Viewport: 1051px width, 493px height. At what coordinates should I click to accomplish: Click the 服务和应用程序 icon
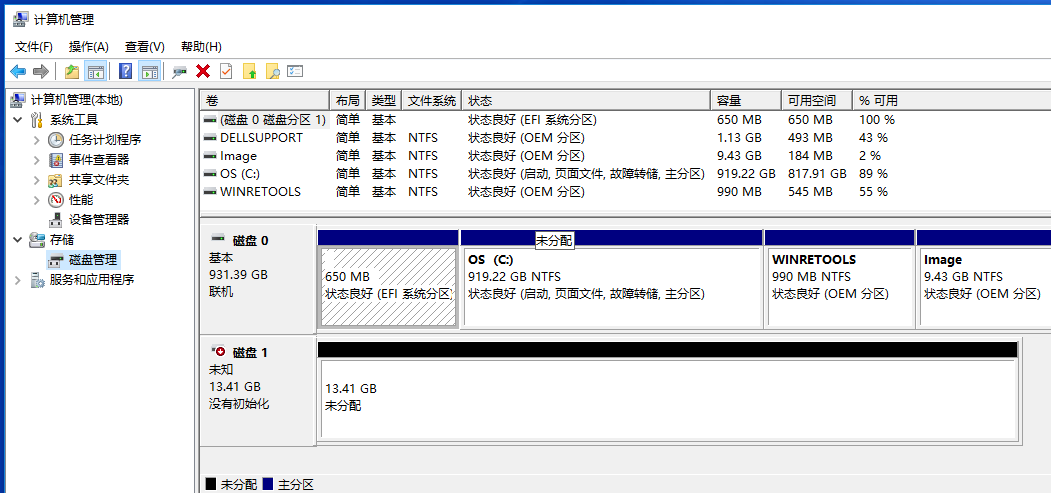[37, 280]
